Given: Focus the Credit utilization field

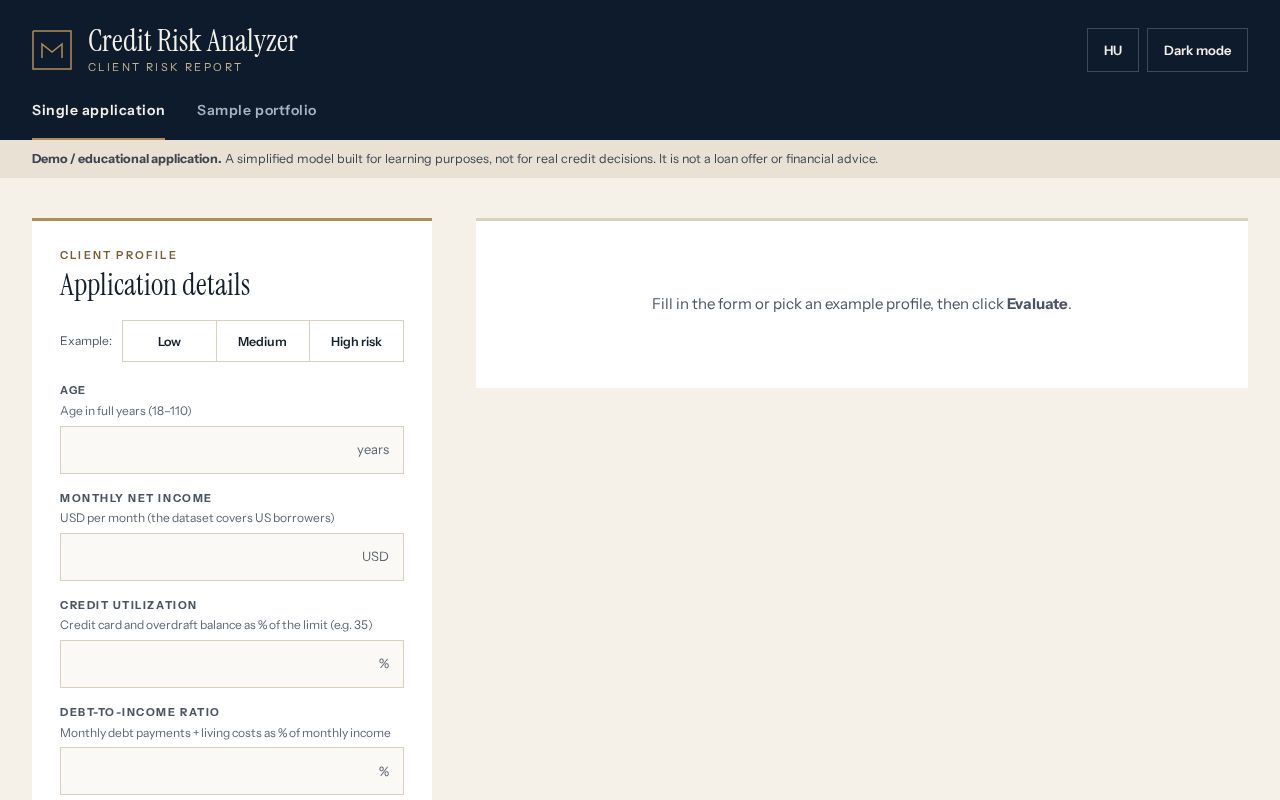Looking at the screenshot, I should pyautogui.click(x=232, y=664).
